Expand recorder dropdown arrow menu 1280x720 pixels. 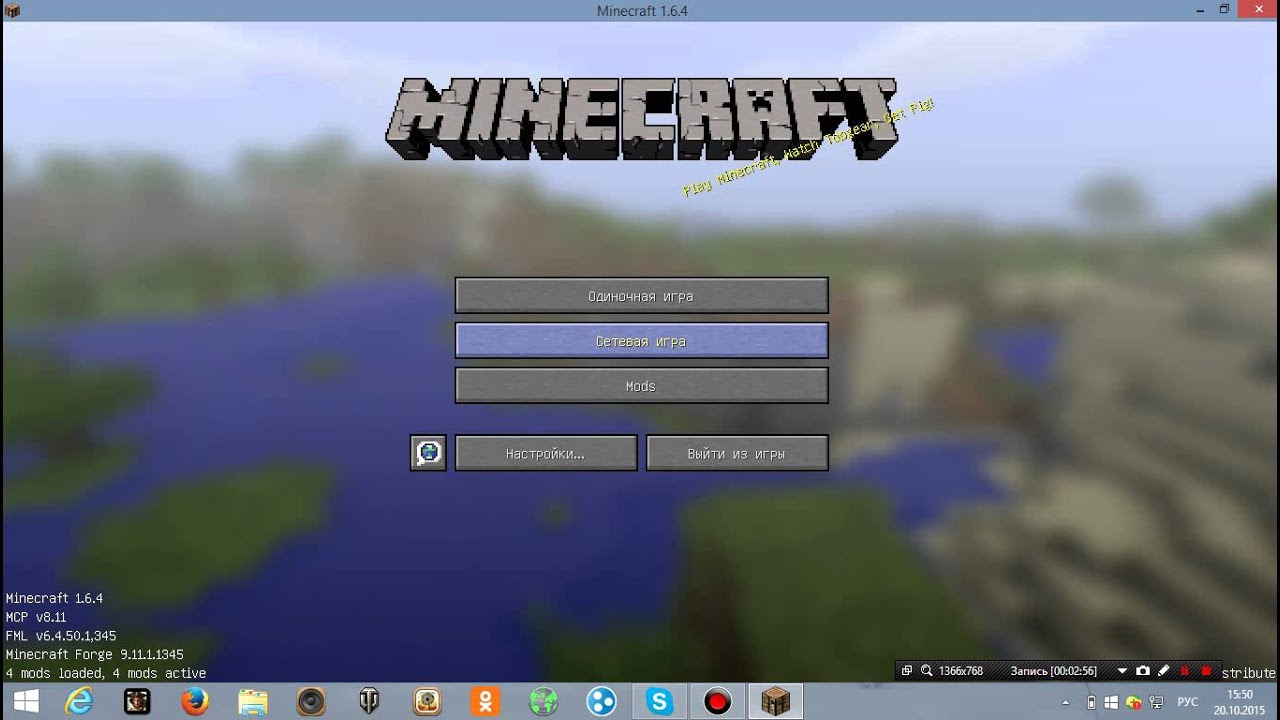click(1122, 671)
